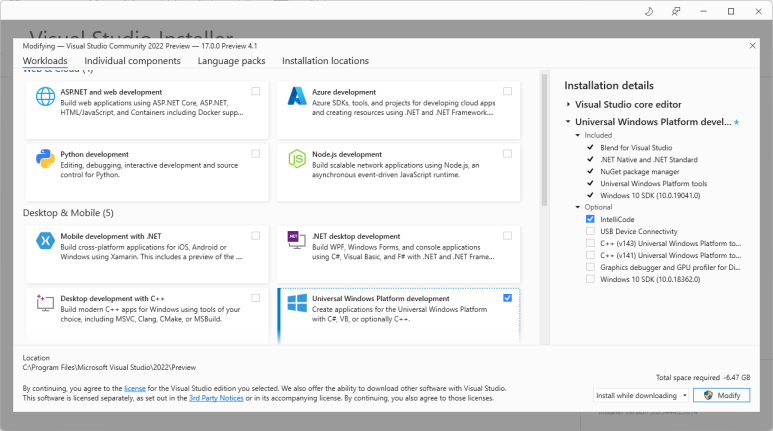Check Desktop development with C++ workload
Viewport: 773px width, 431px height.
pyautogui.click(x=256, y=298)
